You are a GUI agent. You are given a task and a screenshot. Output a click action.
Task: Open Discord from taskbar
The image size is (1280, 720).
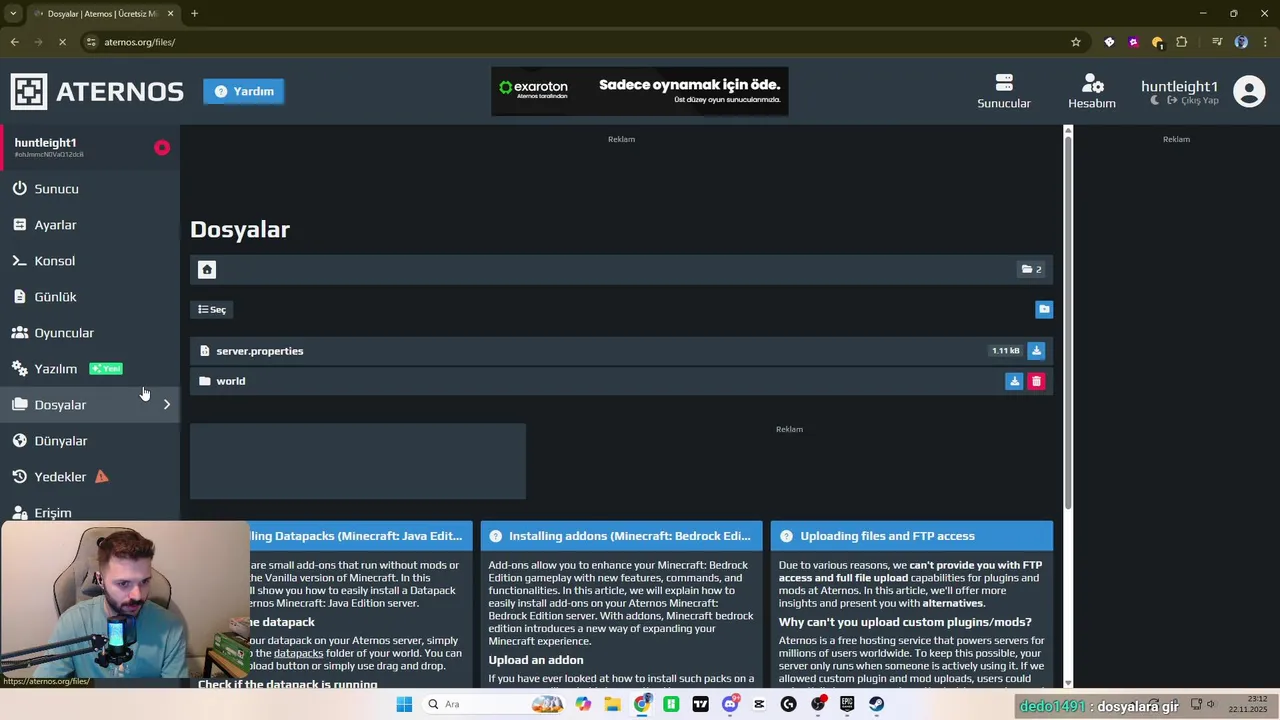click(730, 704)
